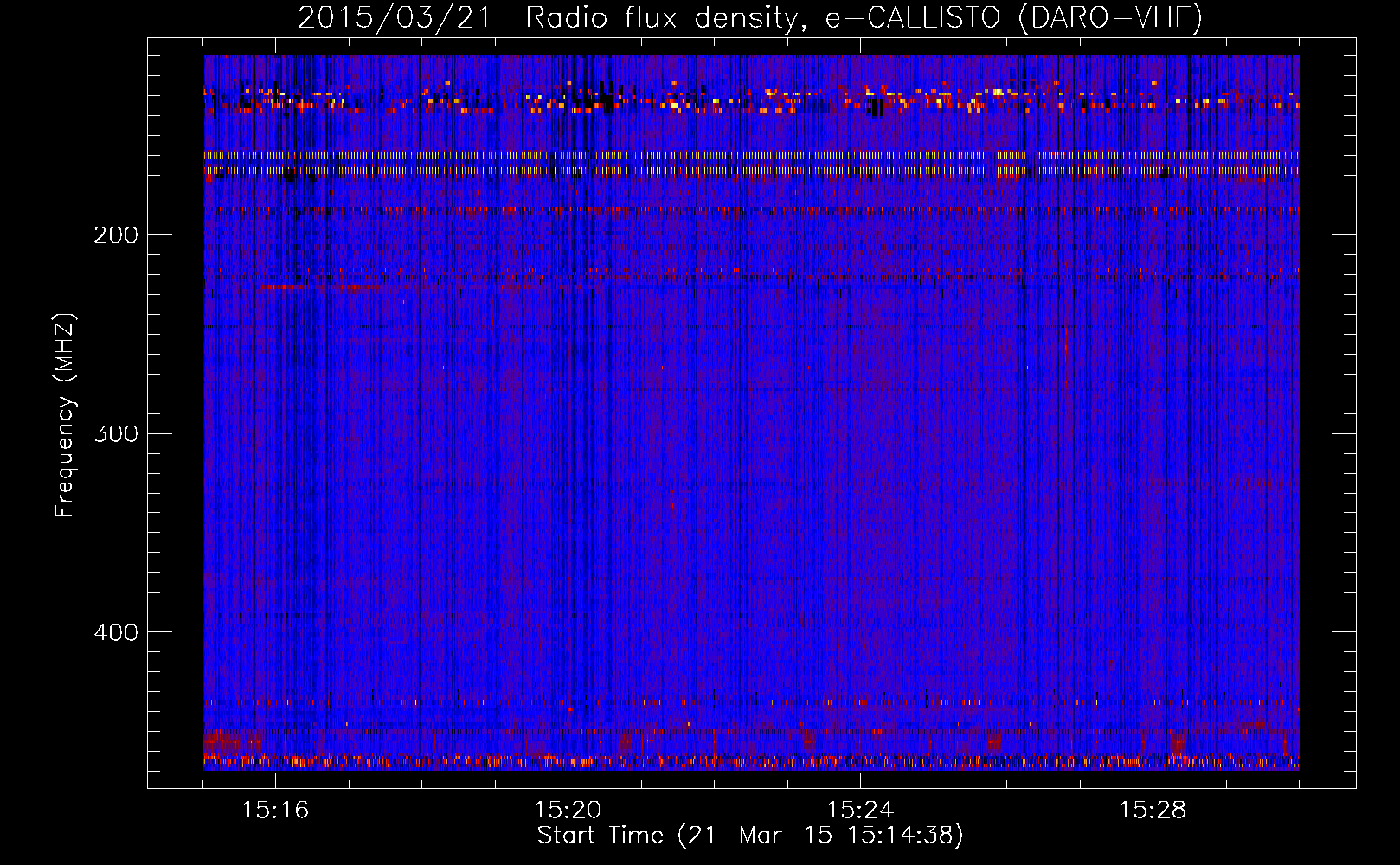Select the 400 frequency tick label

click(116, 632)
